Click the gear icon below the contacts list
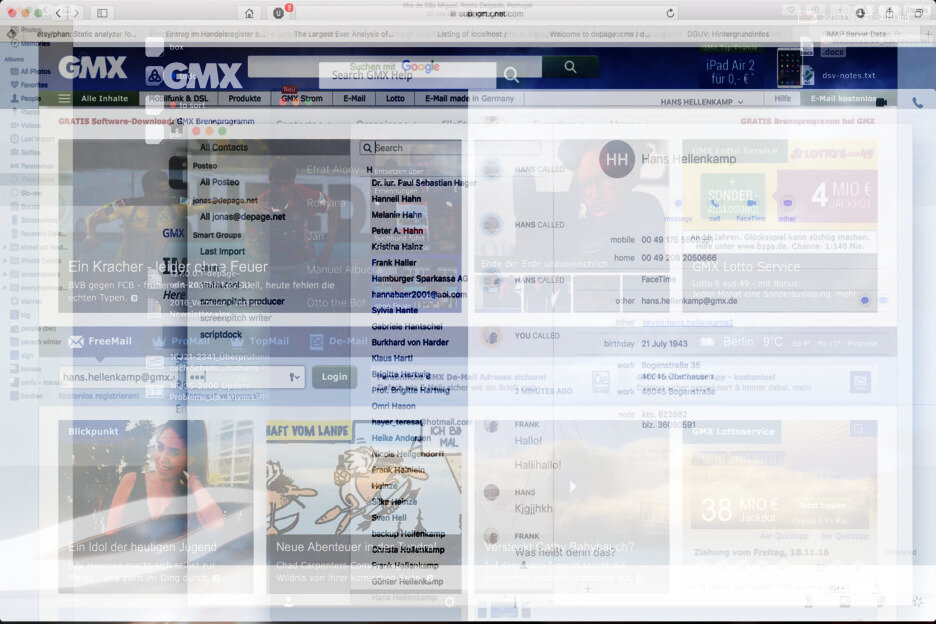 (x=450, y=601)
